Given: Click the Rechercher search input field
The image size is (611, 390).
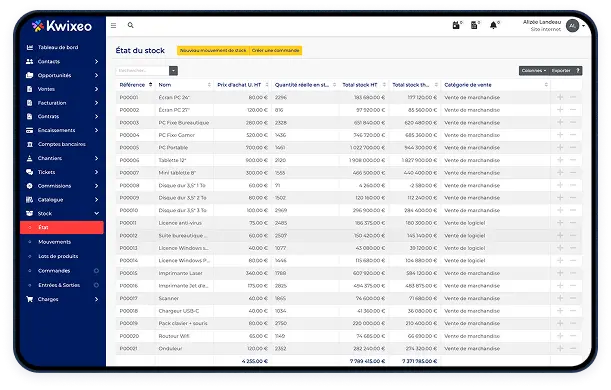Looking at the screenshot, I should click(x=143, y=71).
